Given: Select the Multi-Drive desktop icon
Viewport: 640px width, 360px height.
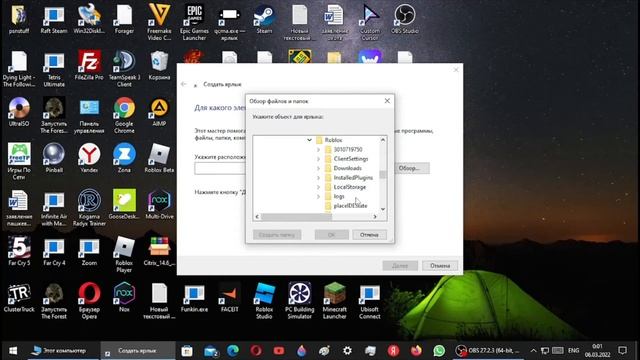Looking at the screenshot, I should 159,204.
